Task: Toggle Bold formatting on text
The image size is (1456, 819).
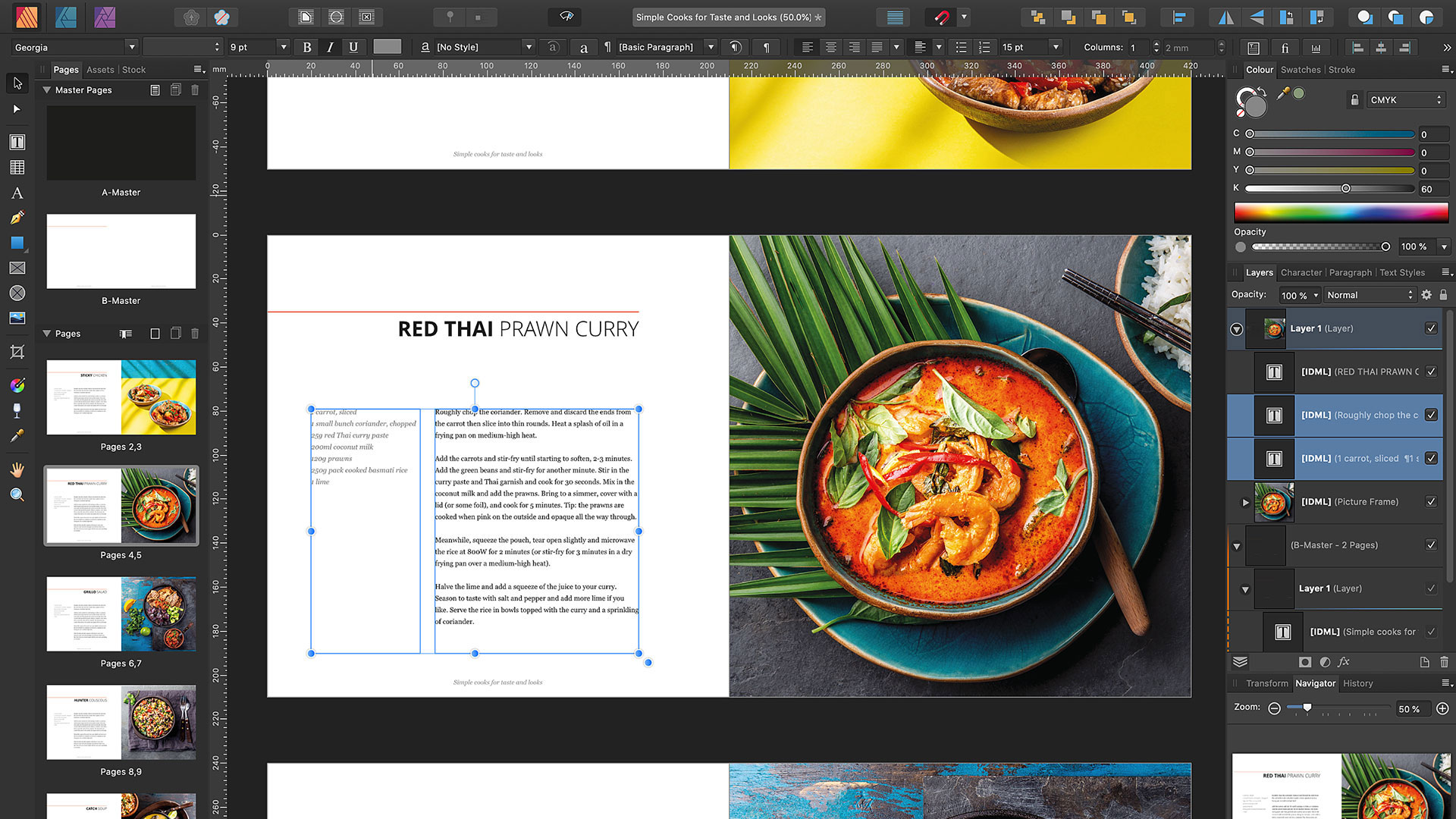Action: point(307,47)
